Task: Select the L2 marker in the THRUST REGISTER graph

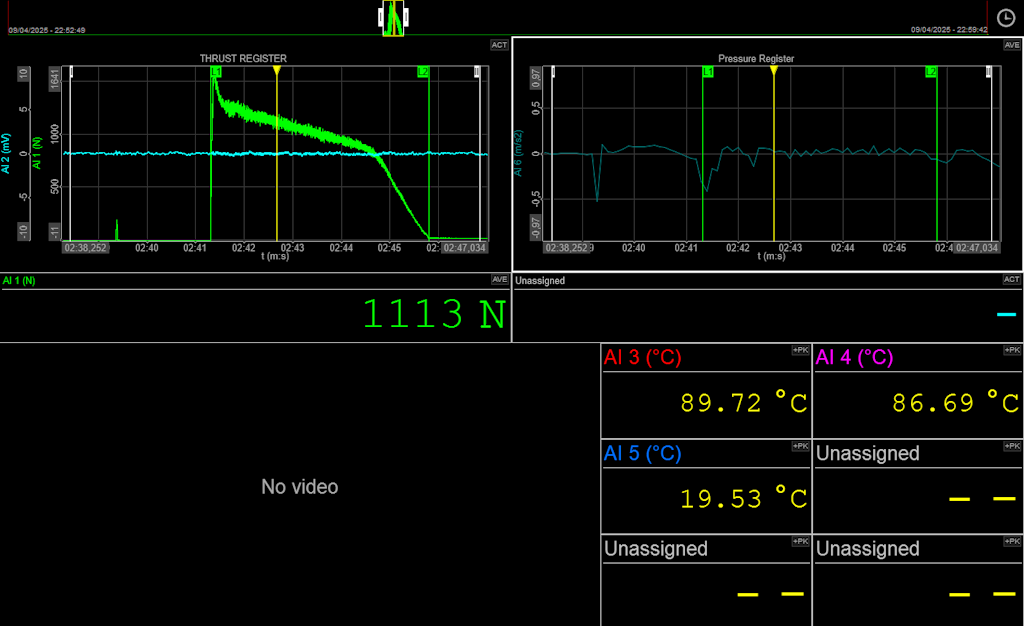Action: (423, 72)
